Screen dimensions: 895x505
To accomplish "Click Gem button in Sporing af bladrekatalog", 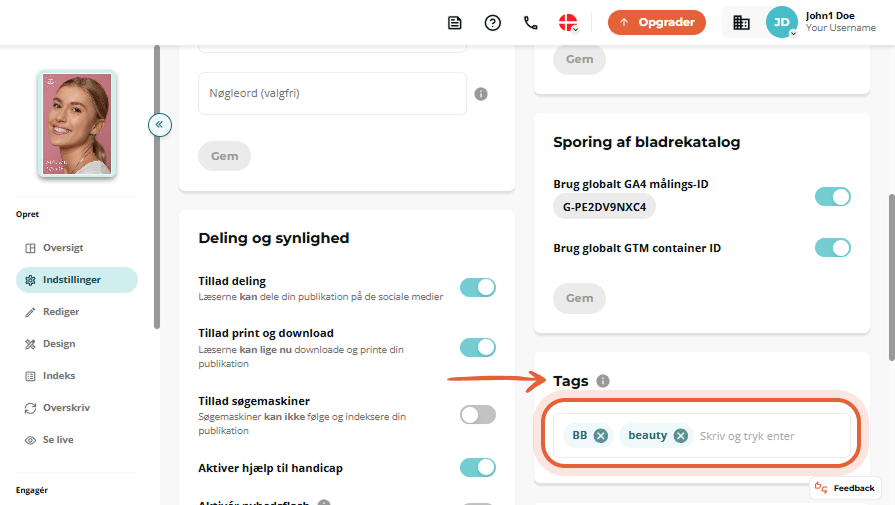I will [x=579, y=298].
